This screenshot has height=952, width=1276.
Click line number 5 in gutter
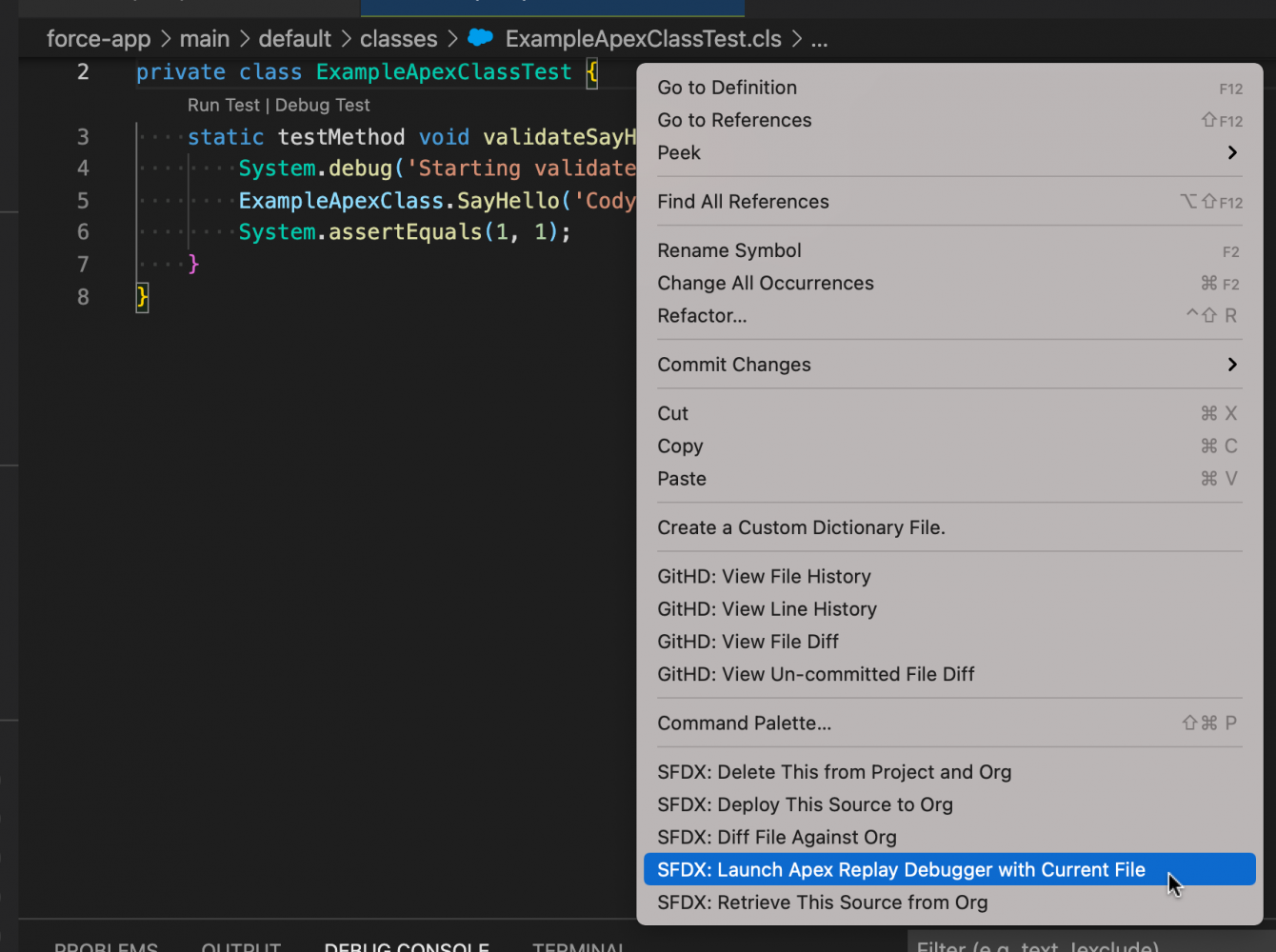[83, 200]
